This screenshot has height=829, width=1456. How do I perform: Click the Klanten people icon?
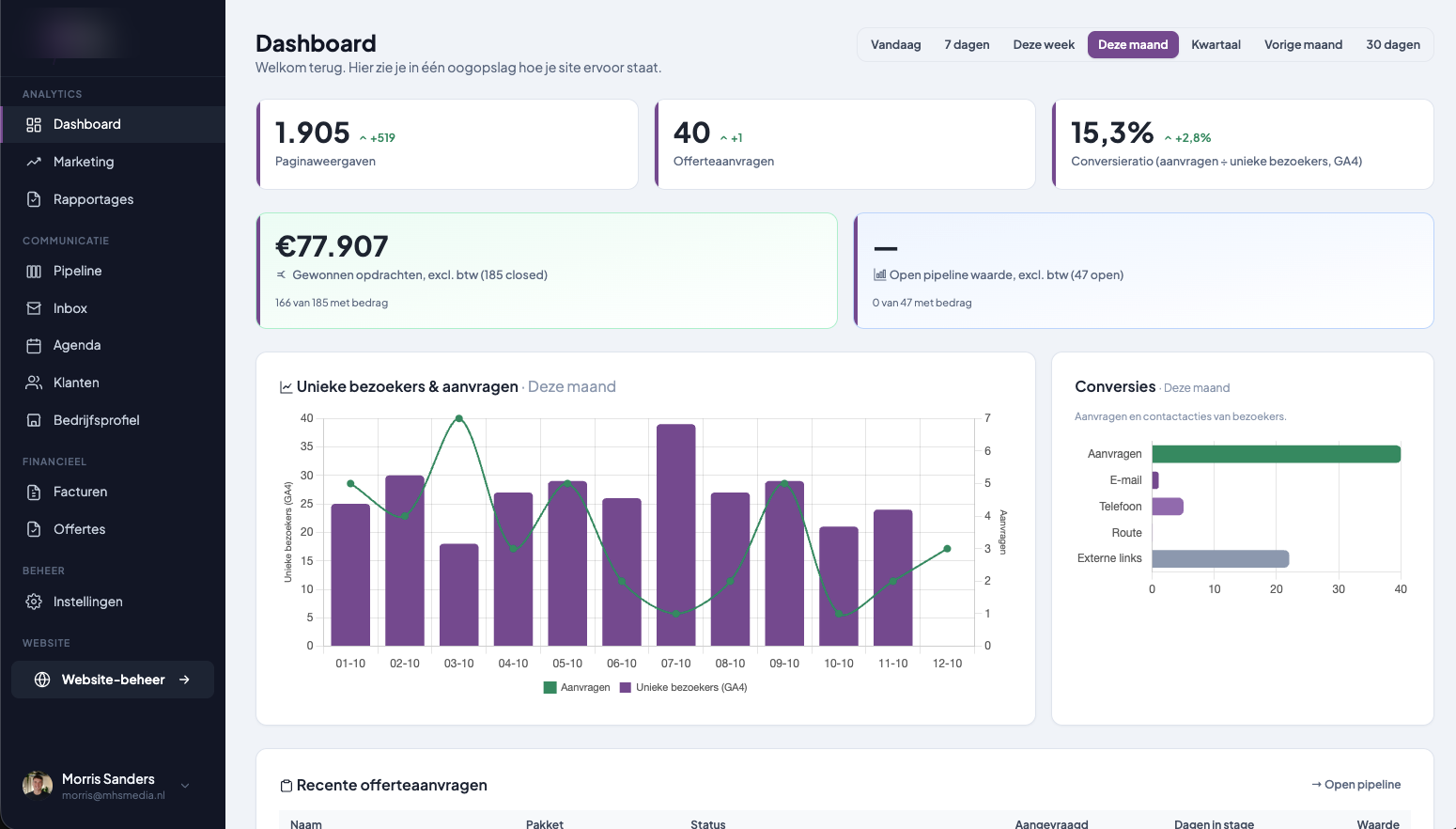(x=34, y=383)
